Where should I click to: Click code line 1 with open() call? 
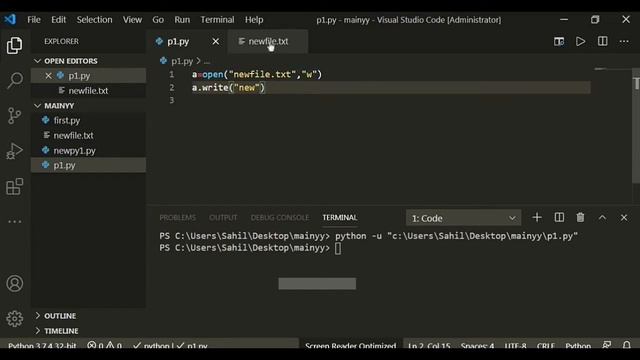257,75
